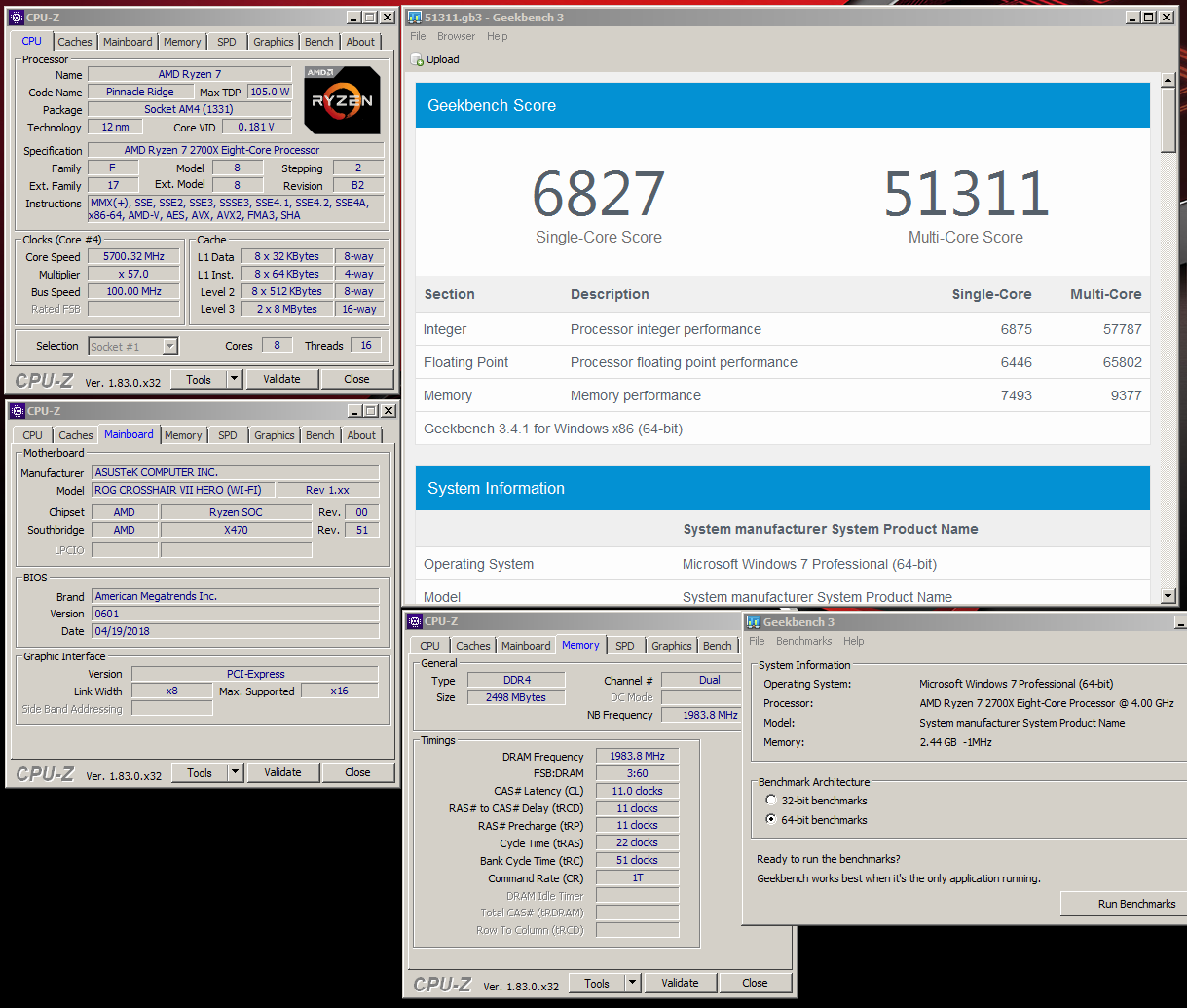The width and height of the screenshot is (1187, 1008).
Task: Click the Geekbench results scrollbar down arrow
Action: [x=1168, y=596]
